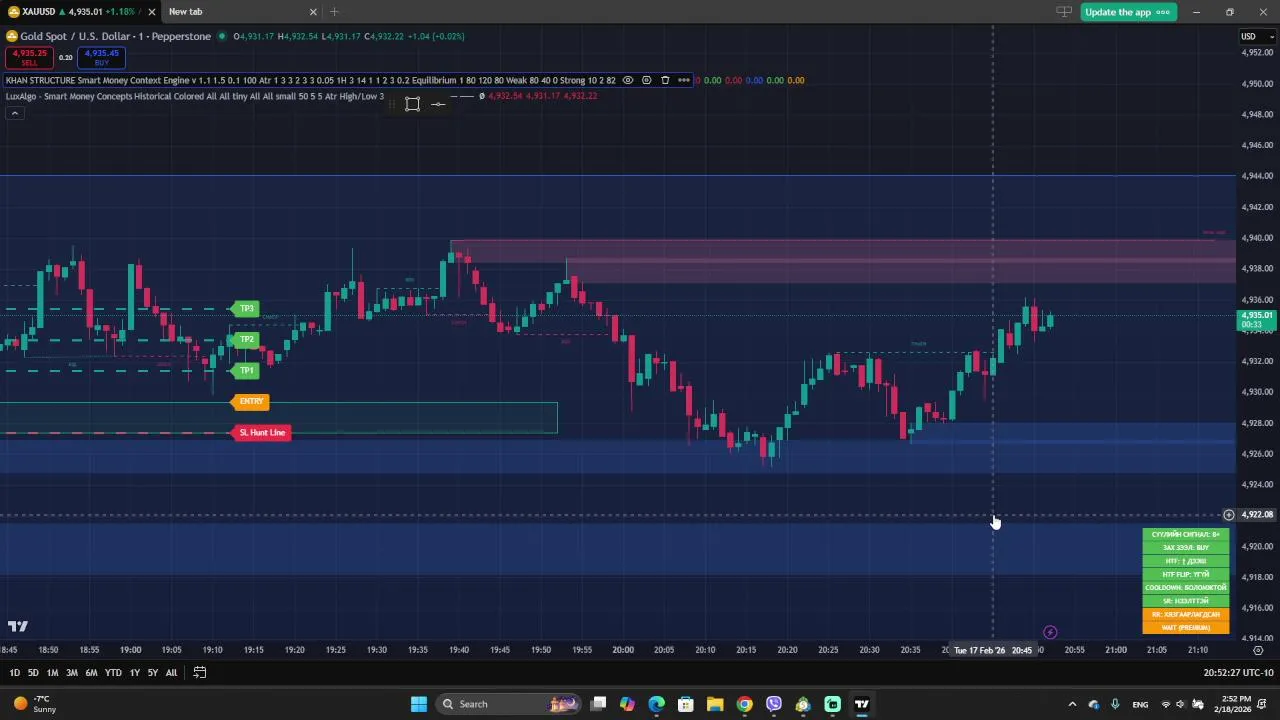Expand price scale options arrow beside USD
This screenshot has height=720, width=1280.
pyautogui.click(x=1271, y=36)
